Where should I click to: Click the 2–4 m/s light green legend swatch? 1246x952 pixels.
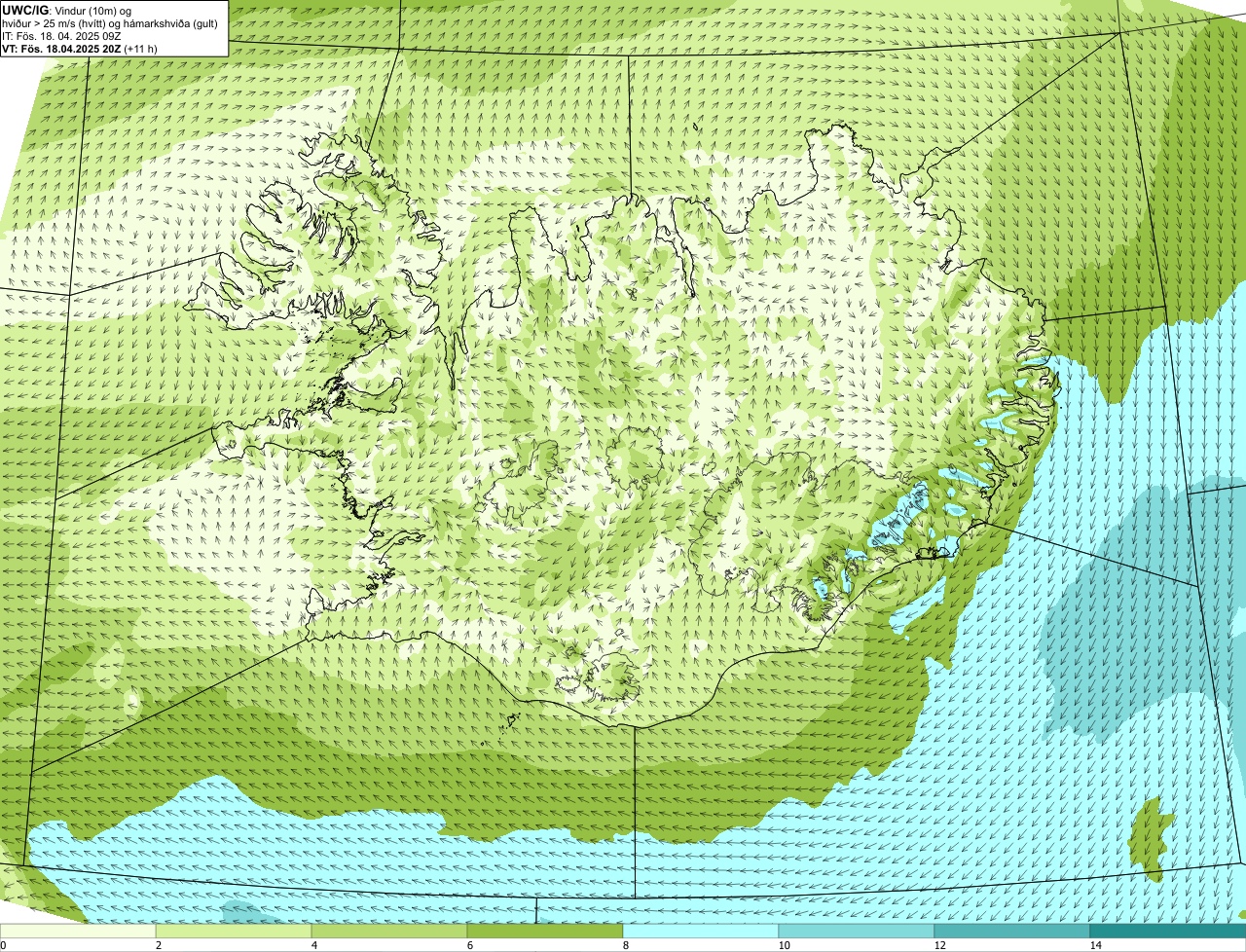coord(234,931)
